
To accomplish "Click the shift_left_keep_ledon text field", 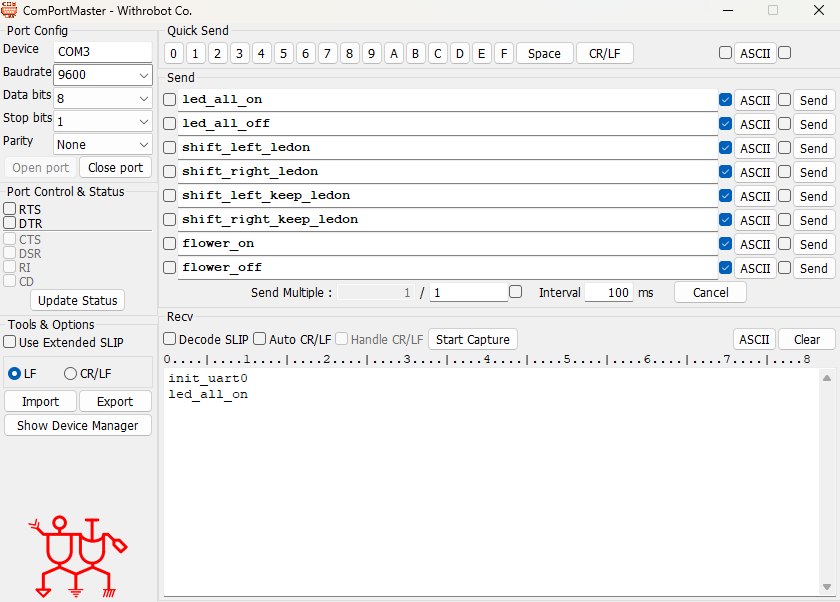I will (448, 195).
